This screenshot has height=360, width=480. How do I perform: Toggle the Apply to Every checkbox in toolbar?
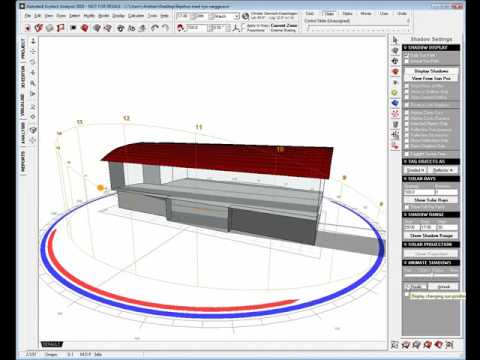[x=243, y=26]
